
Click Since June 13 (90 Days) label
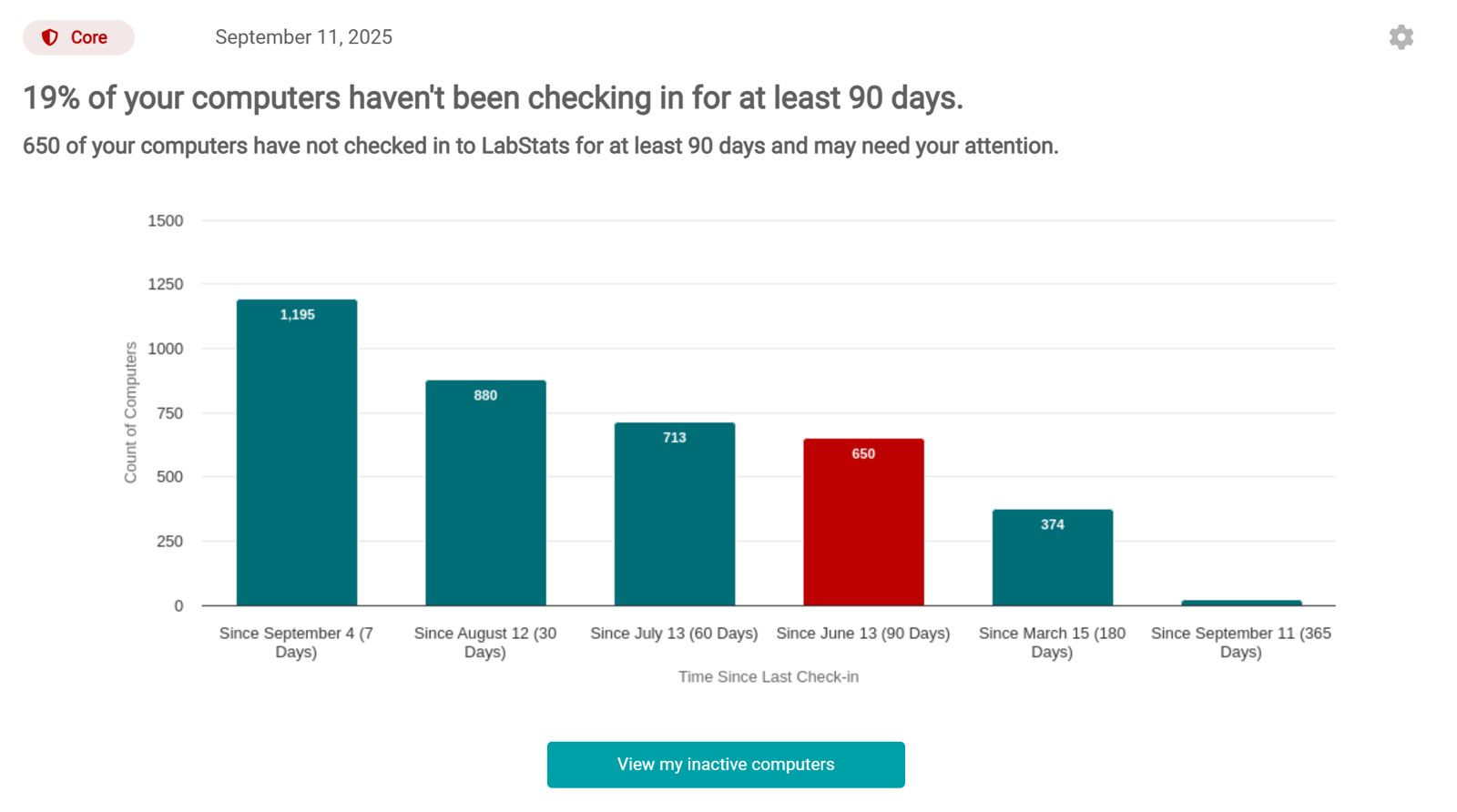click(862, 634)
